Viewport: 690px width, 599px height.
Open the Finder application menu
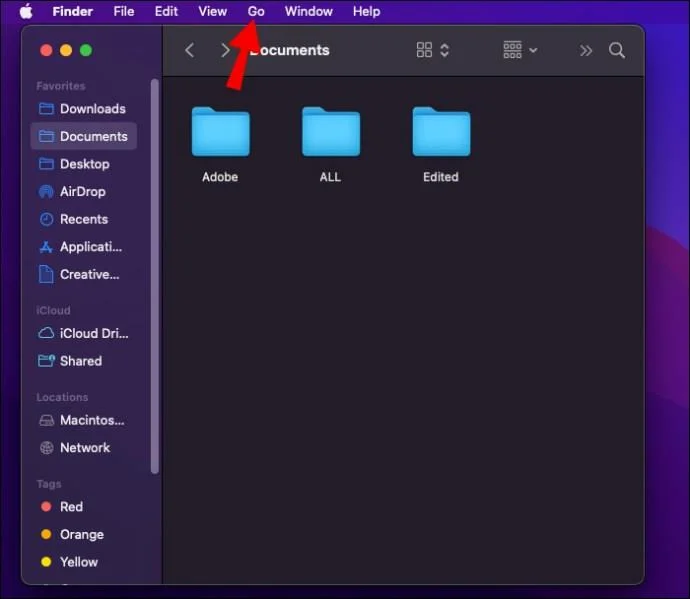(x=73, y=11)
